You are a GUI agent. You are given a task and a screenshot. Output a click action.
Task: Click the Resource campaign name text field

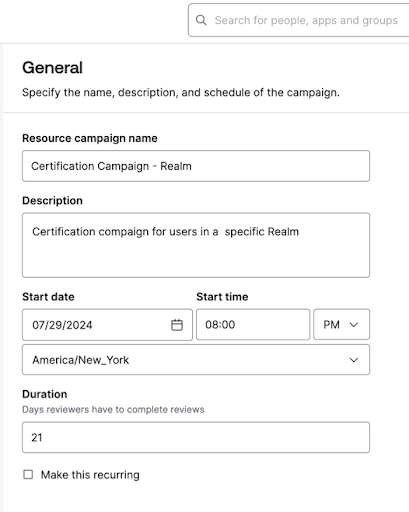tap(196, 166)
